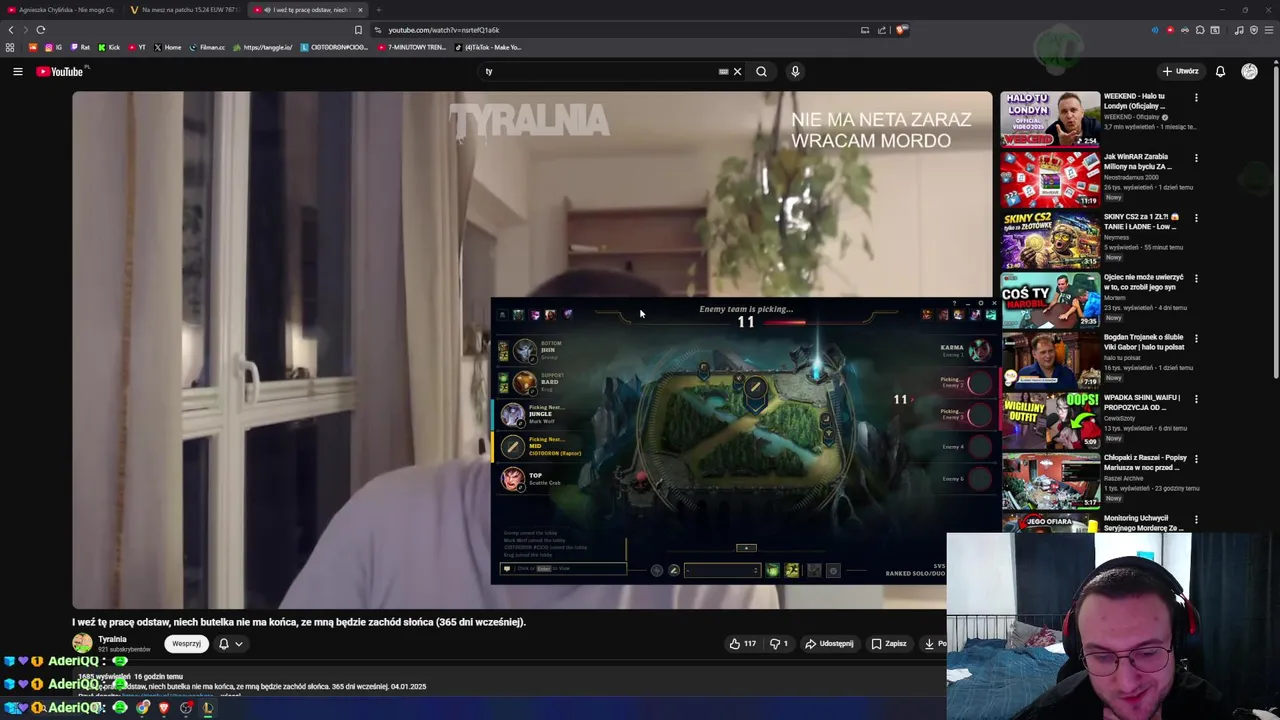Share the video via Udostępnij
This screenshot has height=720, width=1280.
point(829,644)
